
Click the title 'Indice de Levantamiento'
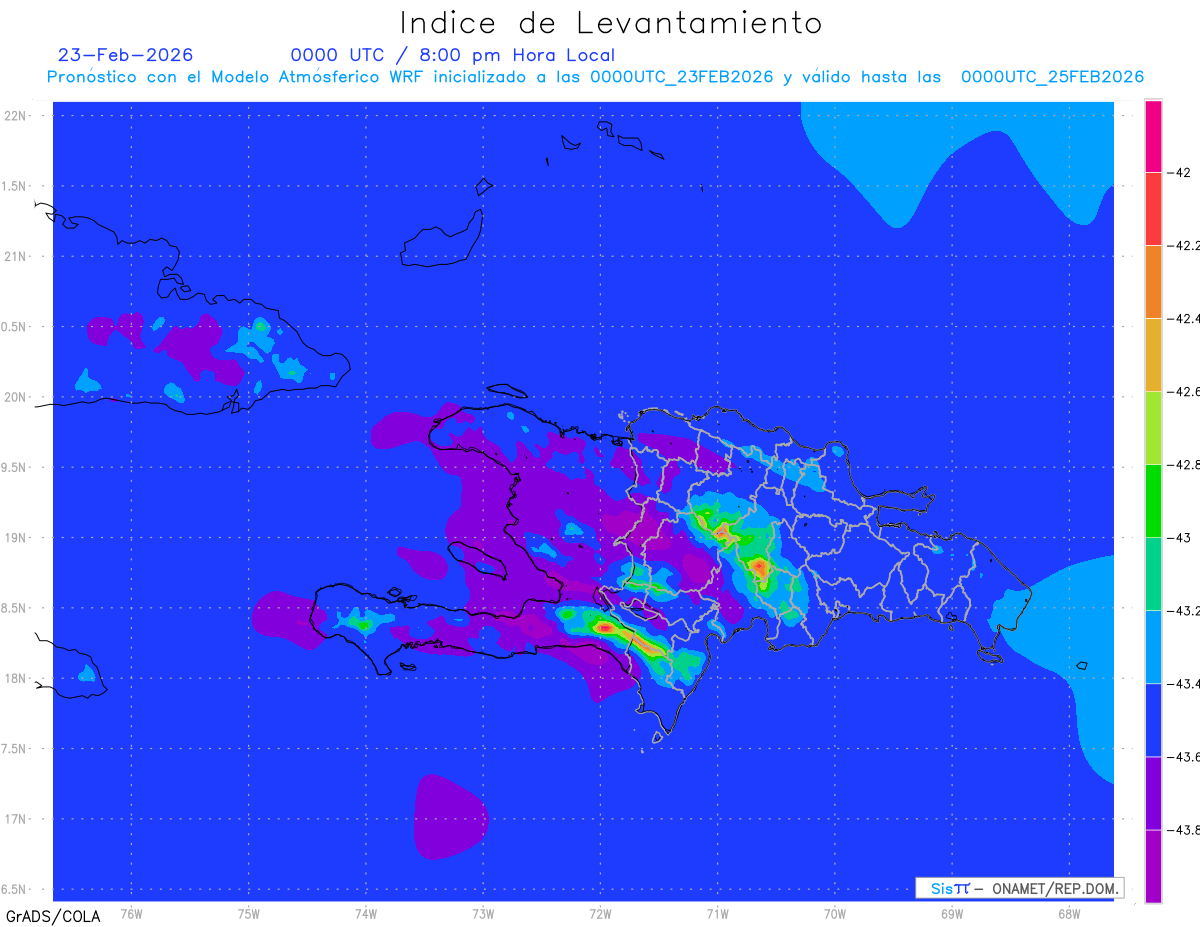(x=611, y=22)
